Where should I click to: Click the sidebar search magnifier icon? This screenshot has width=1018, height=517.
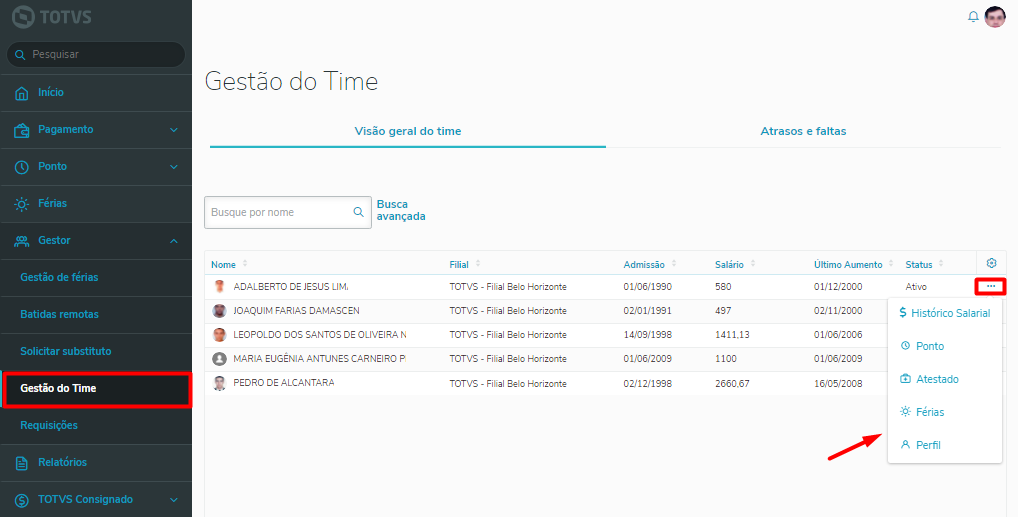20,55
